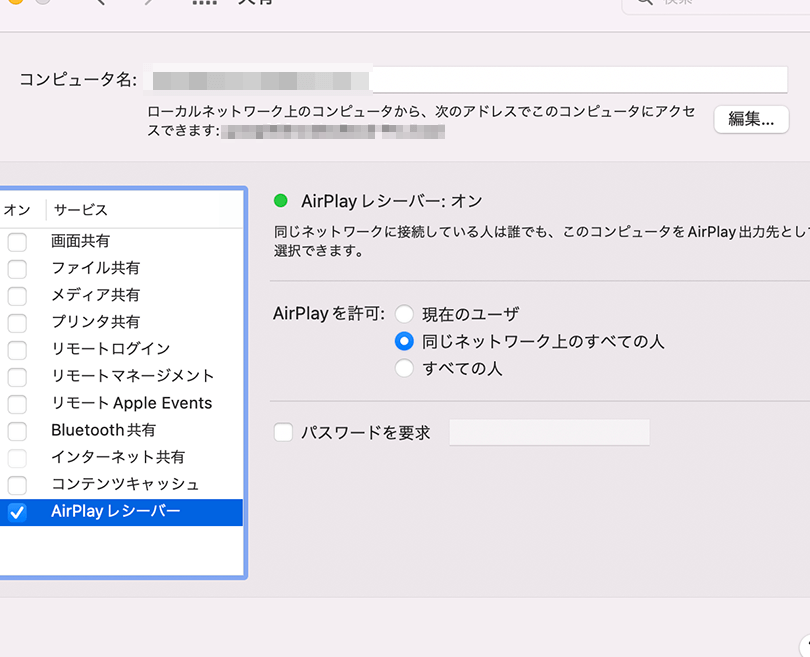This screenshot has height=657, width=810.
Task: Select the 現在のユーザ radio option
Action: pyautogui.click(x=404, y=314)
